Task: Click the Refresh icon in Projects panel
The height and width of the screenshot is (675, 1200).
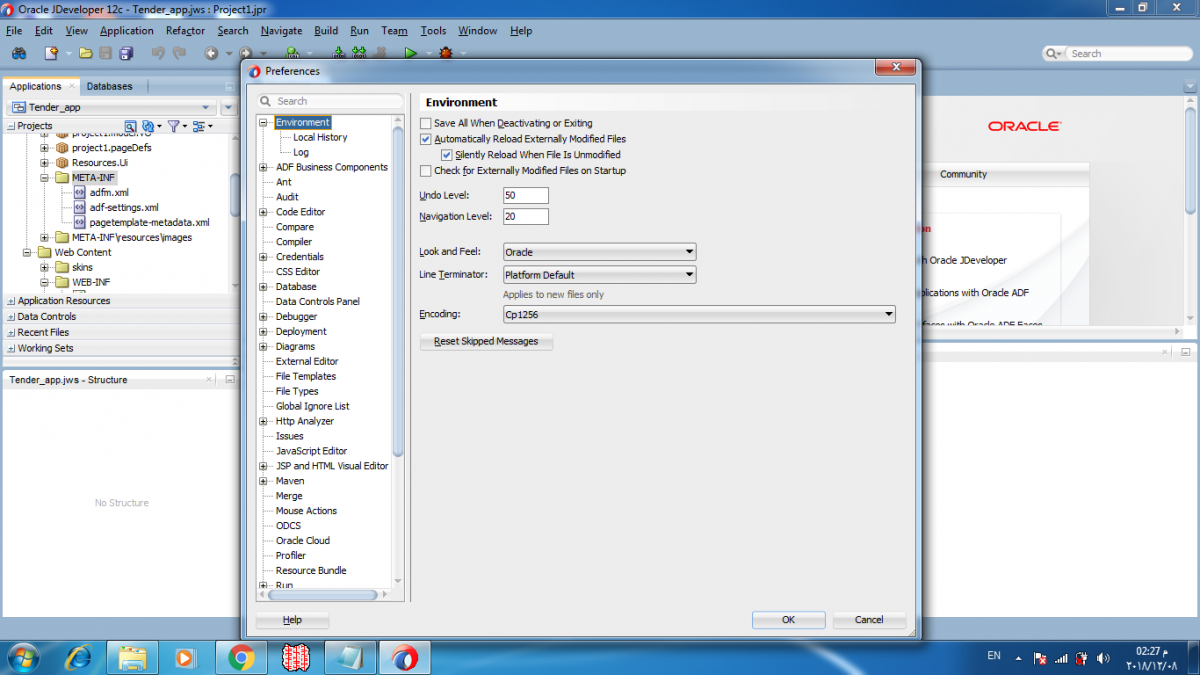Action: [x=147, y=126]
